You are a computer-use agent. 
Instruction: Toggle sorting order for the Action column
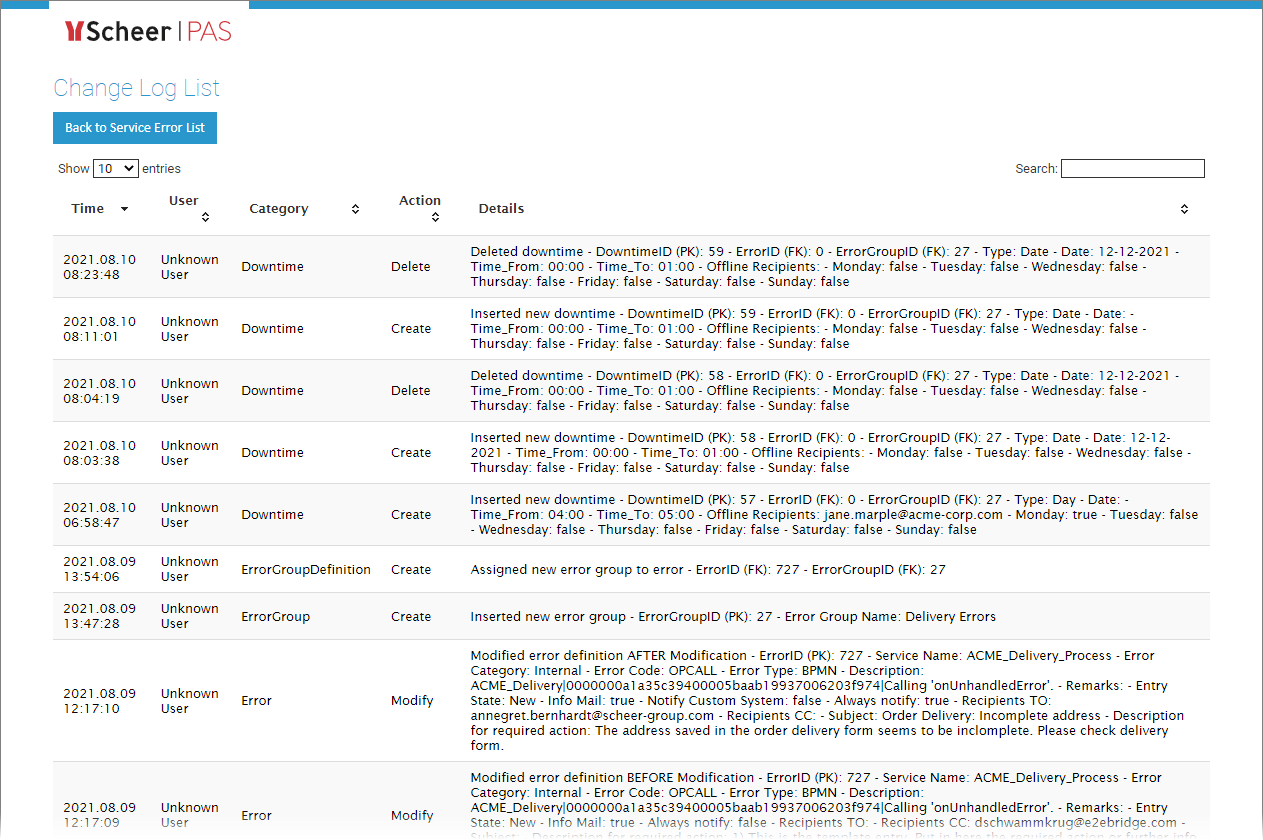pyautogui.click(x=435, y=216)
